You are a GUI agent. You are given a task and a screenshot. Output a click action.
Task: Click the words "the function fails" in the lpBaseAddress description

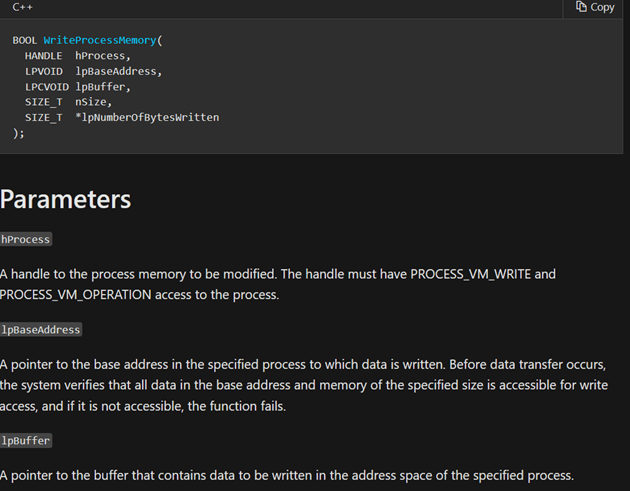[237, 406]
